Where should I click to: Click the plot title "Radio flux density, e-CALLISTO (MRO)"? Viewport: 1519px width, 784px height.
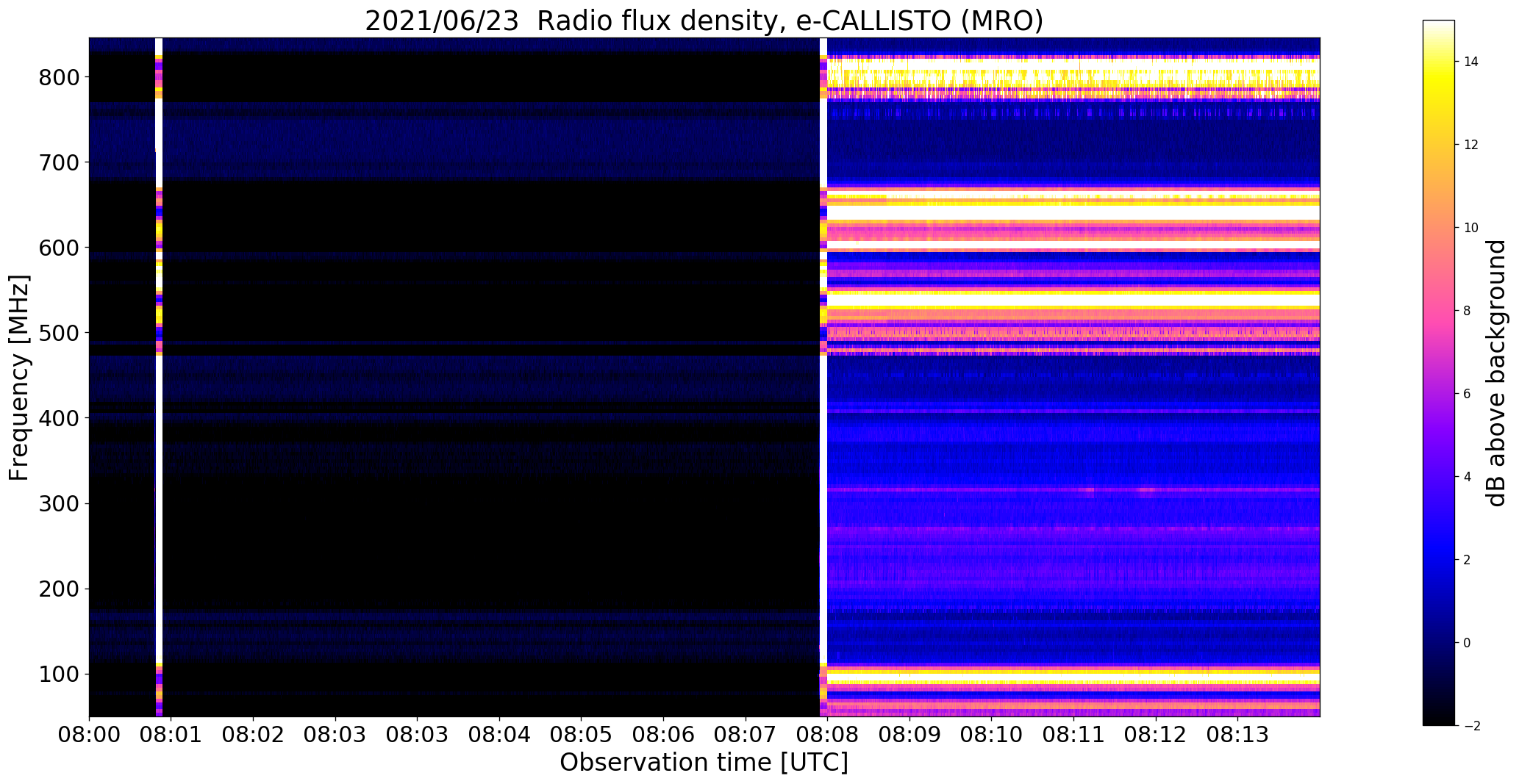(x=790, y=21)
